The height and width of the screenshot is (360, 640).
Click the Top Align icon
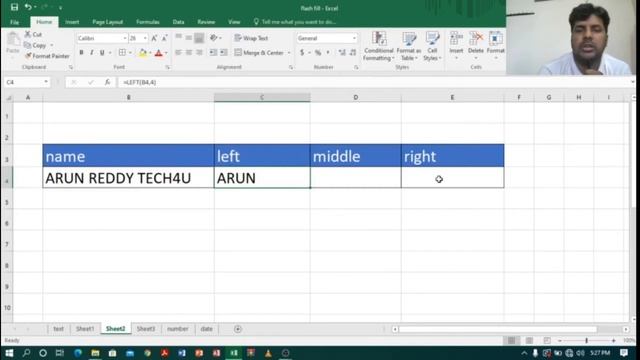(178, 38)
